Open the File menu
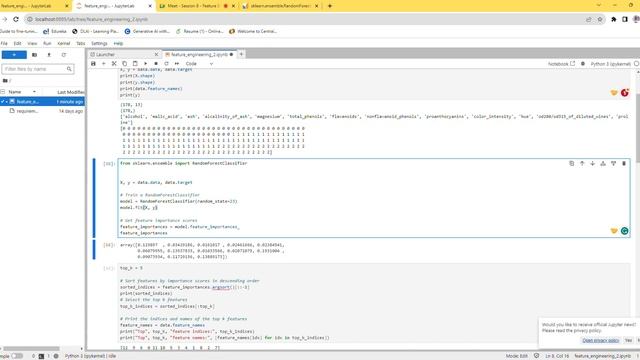 (4, 43)
